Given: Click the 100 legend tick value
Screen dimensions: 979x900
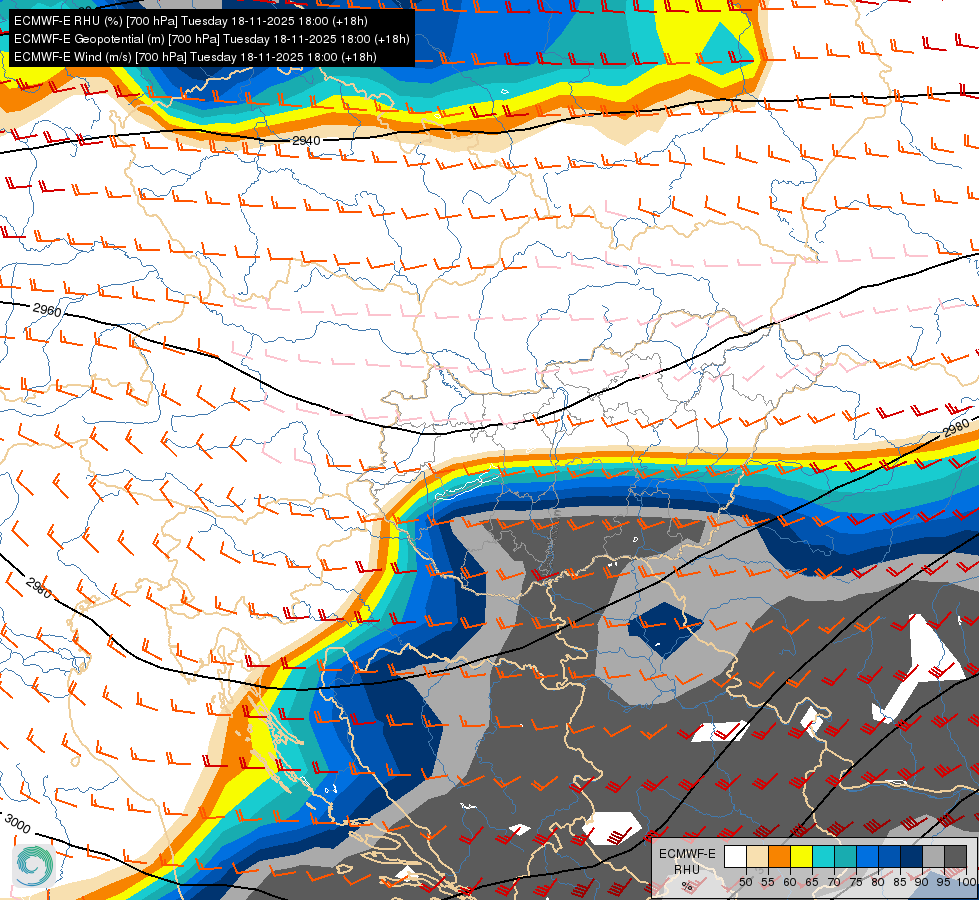Looking at the screenshot, I should 967,882.
